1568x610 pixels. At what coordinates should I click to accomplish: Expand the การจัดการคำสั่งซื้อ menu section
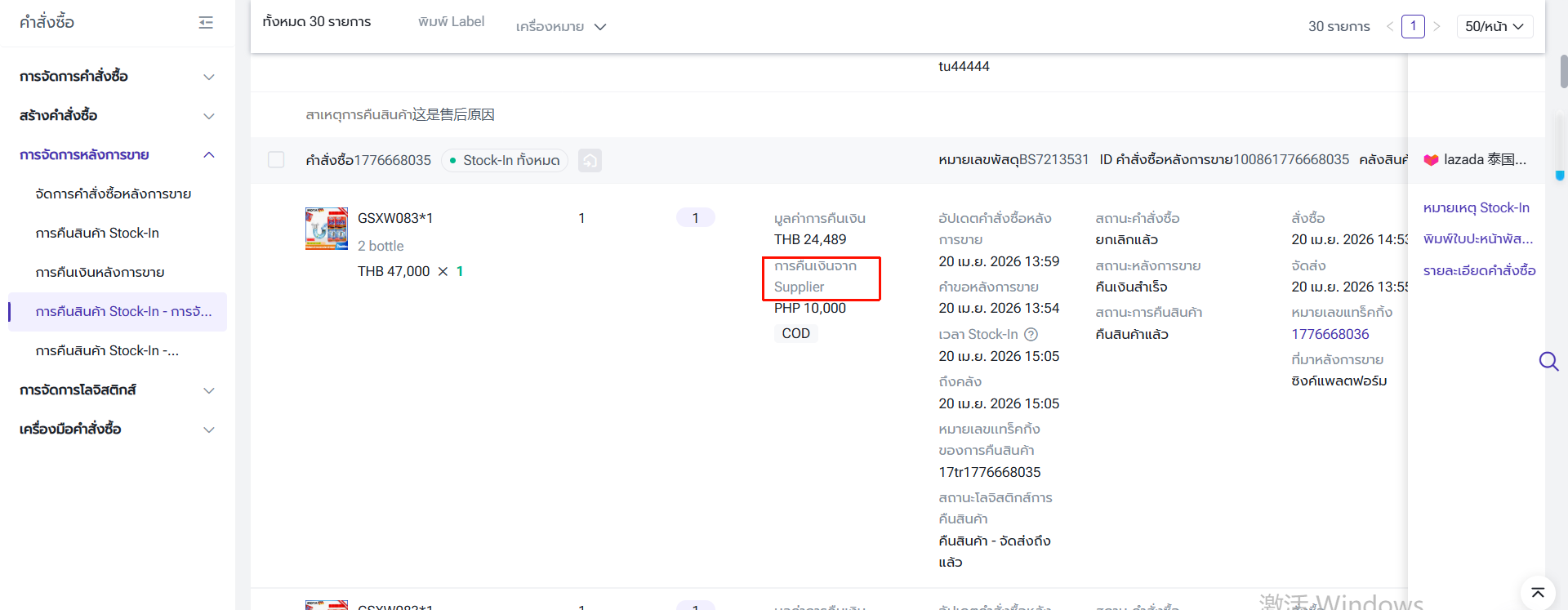coord(118,77)
